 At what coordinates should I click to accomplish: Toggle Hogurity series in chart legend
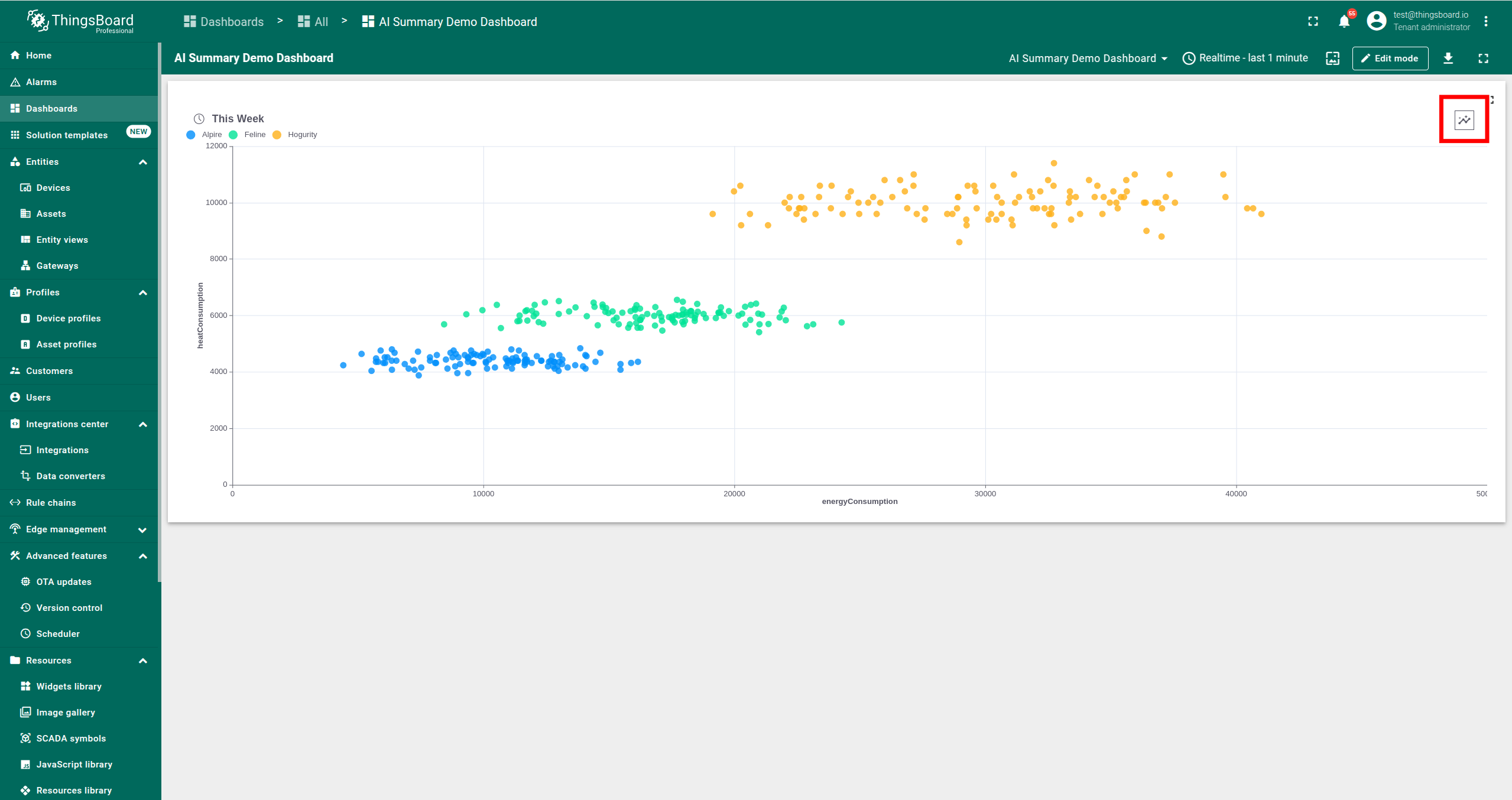(x=302, y=135)
